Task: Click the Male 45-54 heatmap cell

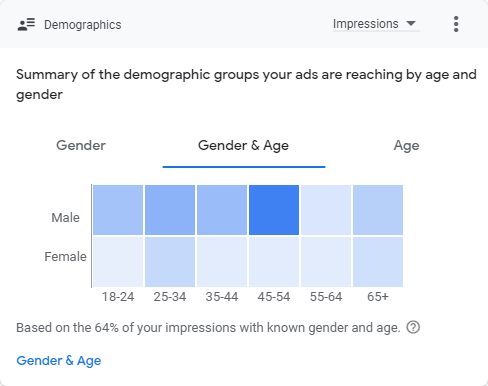Action: (x=274, y=210)
